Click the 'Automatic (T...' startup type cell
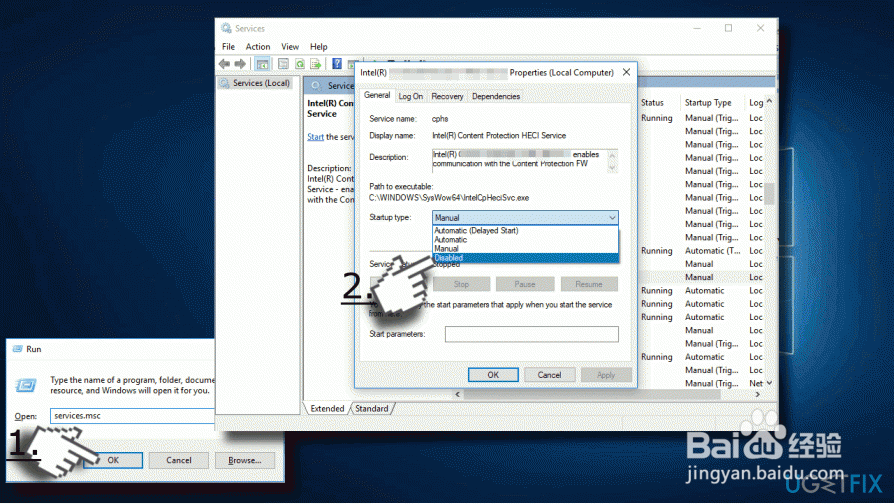The width and height of the screenshot is (894, 504). click(712, 251)
